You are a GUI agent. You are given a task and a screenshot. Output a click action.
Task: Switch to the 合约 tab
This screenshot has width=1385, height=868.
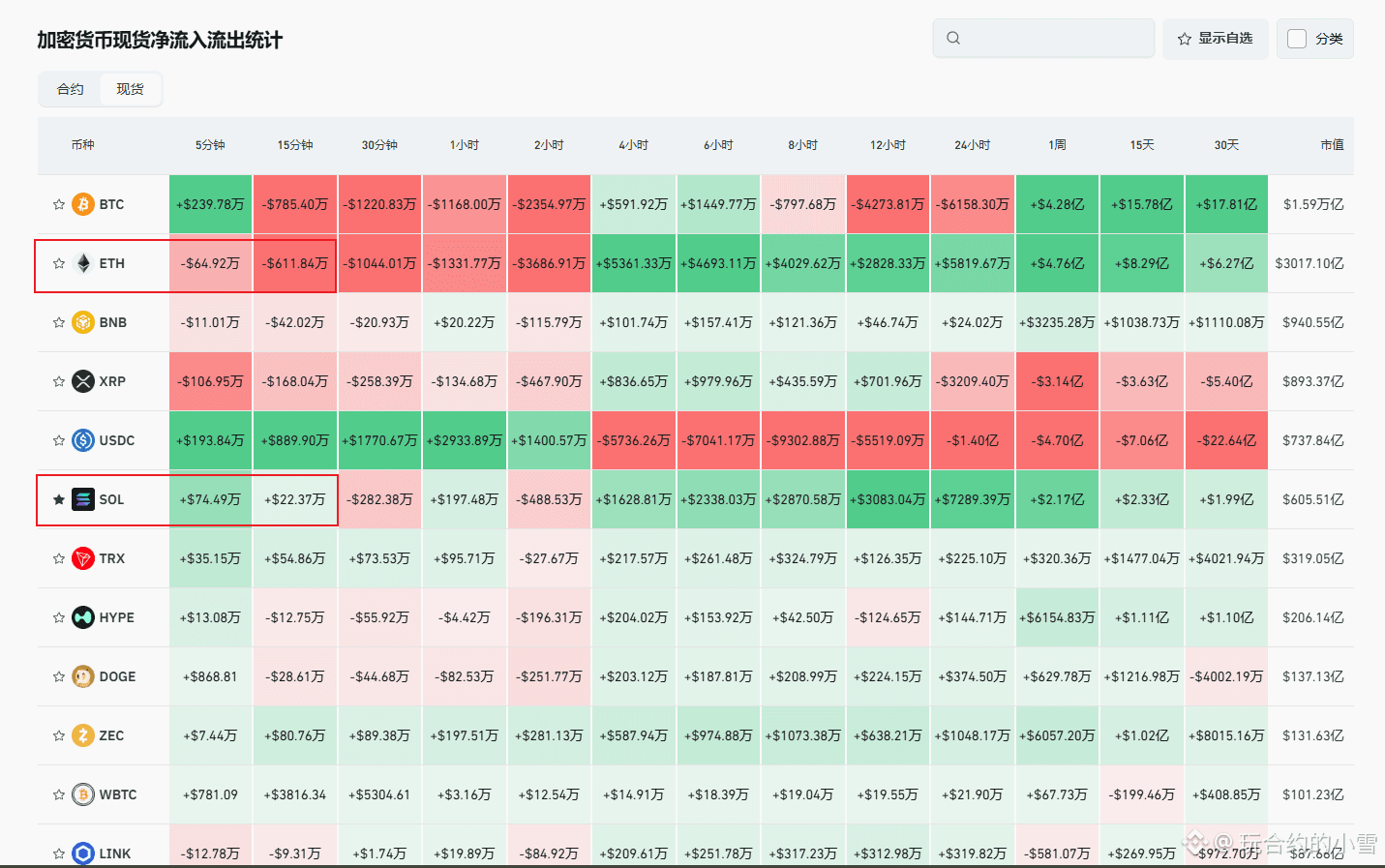click(71, 89)
